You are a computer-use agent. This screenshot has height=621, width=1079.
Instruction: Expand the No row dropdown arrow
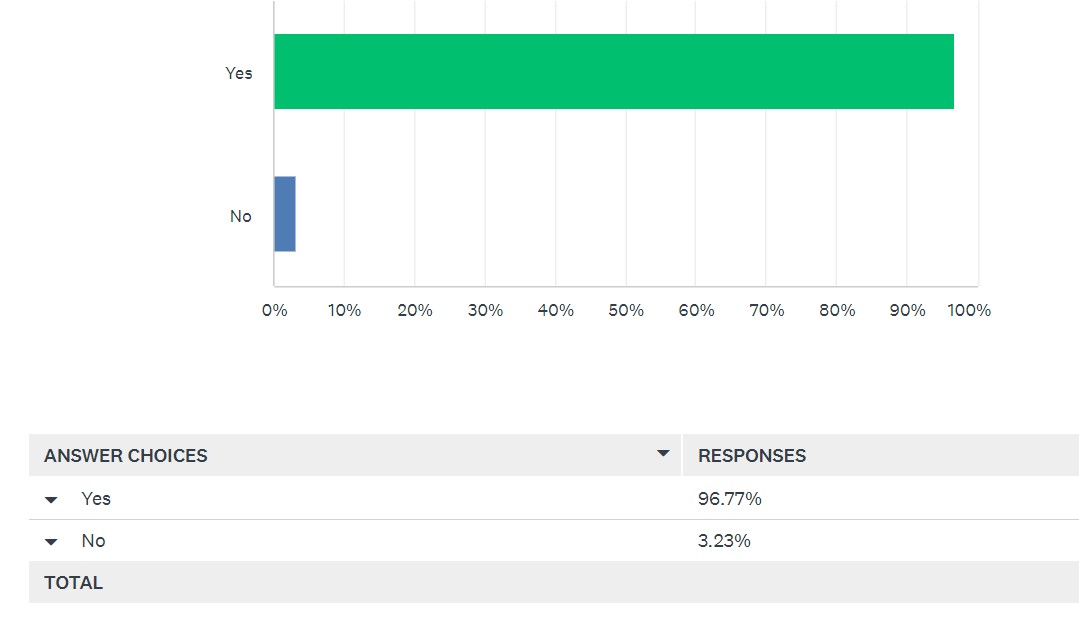click(x=51, y=542)
